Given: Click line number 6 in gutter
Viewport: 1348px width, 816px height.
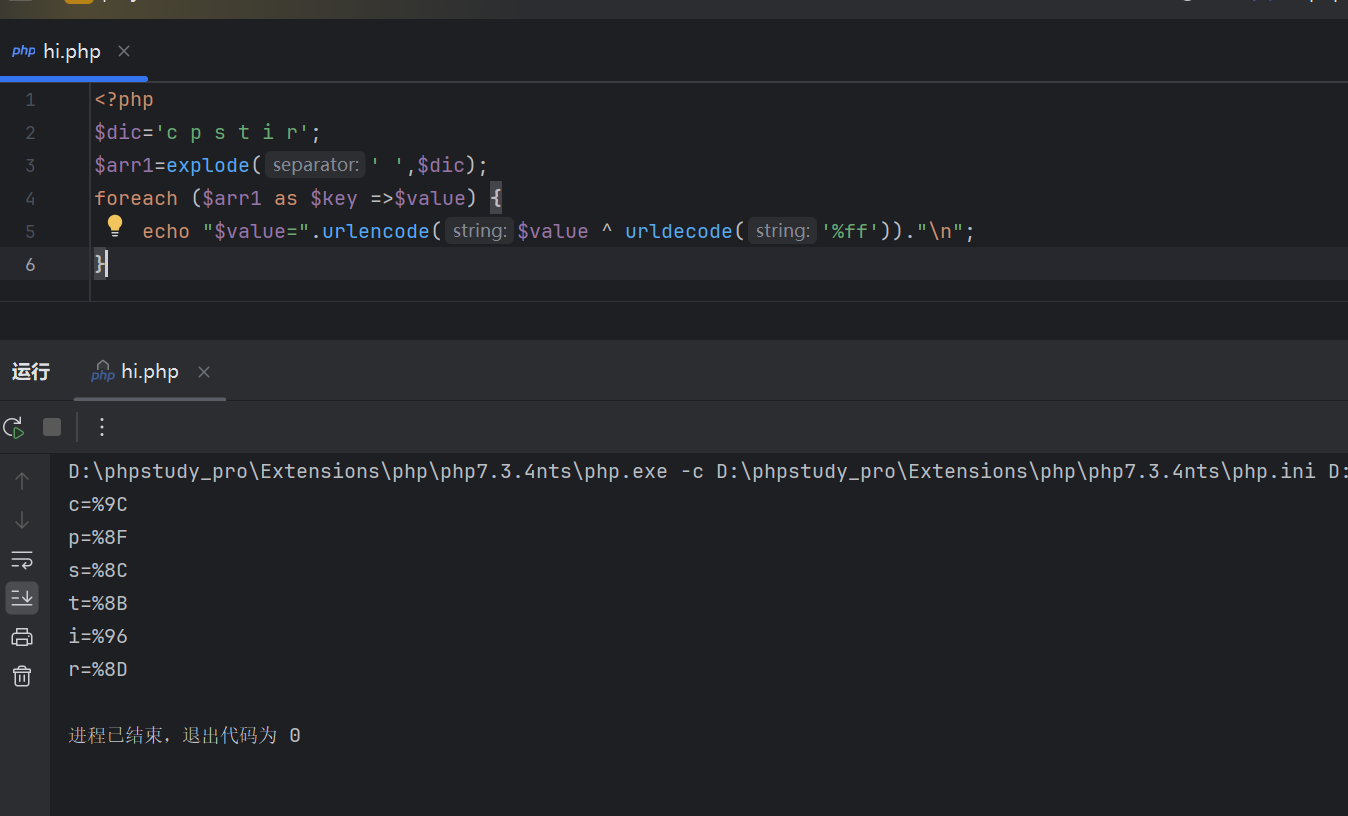Looking at the screenshot, I should [x=30, y=264].
